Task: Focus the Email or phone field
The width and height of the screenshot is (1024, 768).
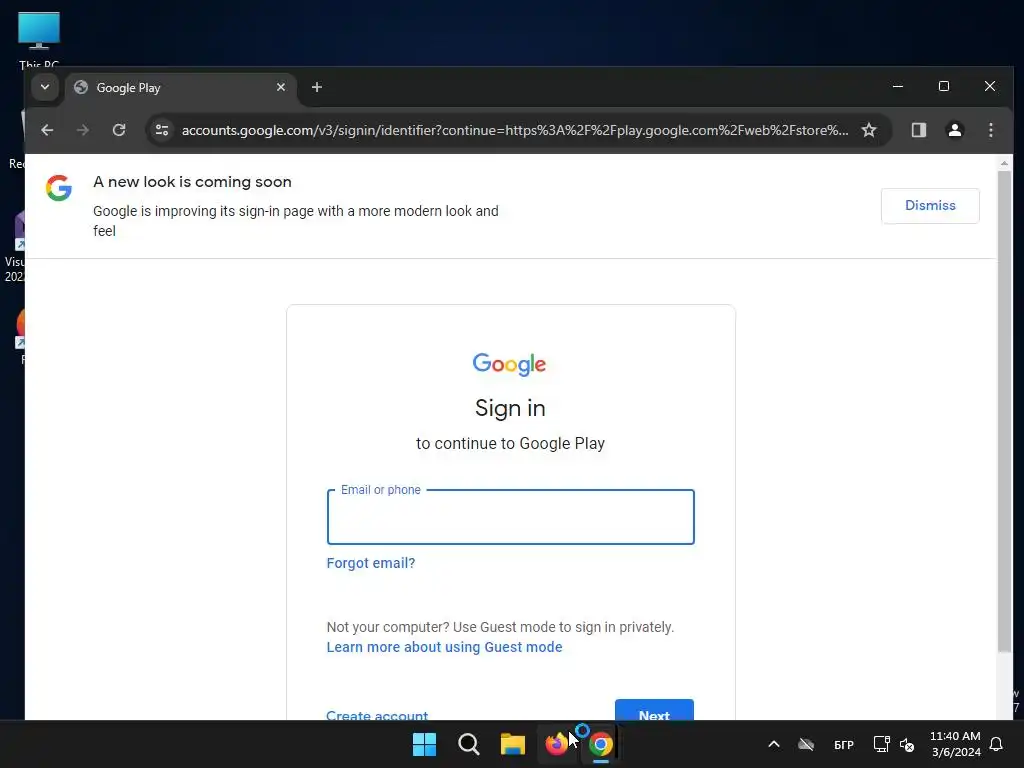Action: [x=511, y=517]
